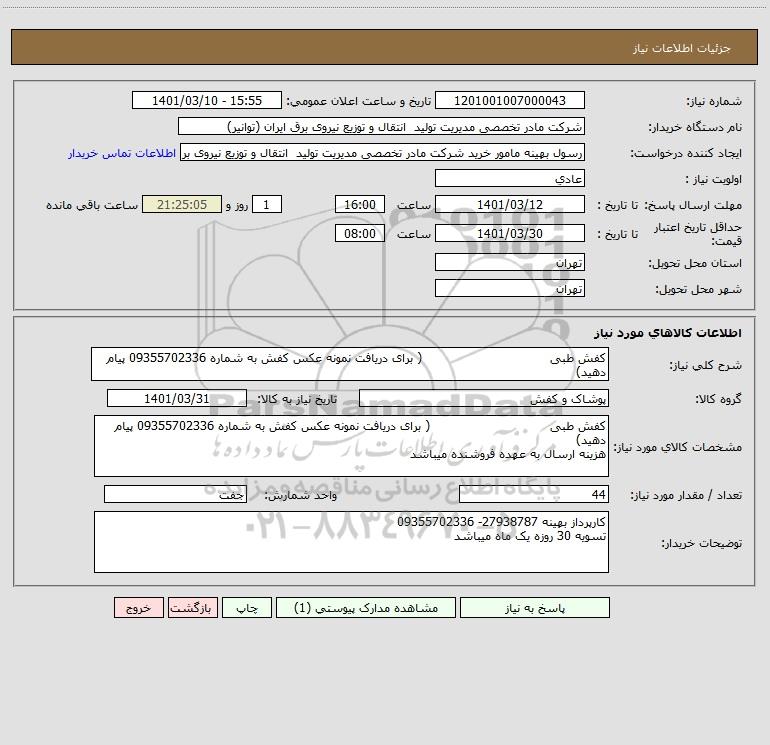The image size is (770, 745).
Task: Click the section heading اطلاعات کالاهای مورد نیاز
Action: [668, 333]
